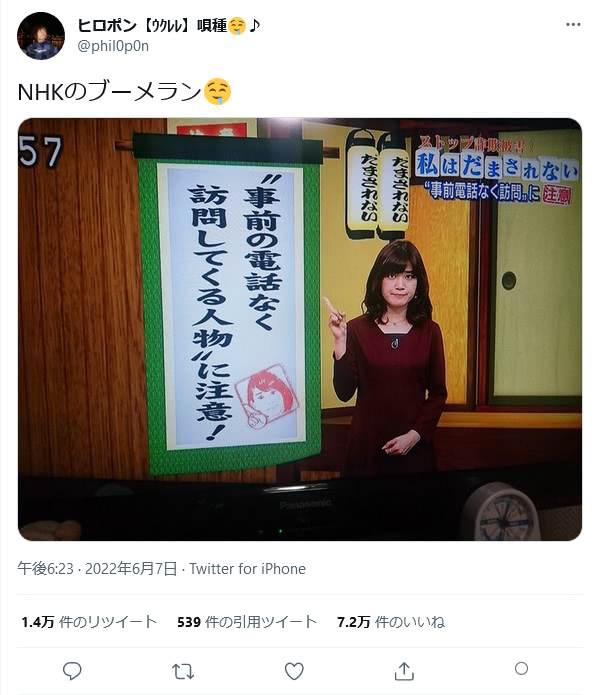The image size is (598, 695).
Task: View the 1.4万 件のリツイート list
Action: pyautogui.click(x=89, y=622)
